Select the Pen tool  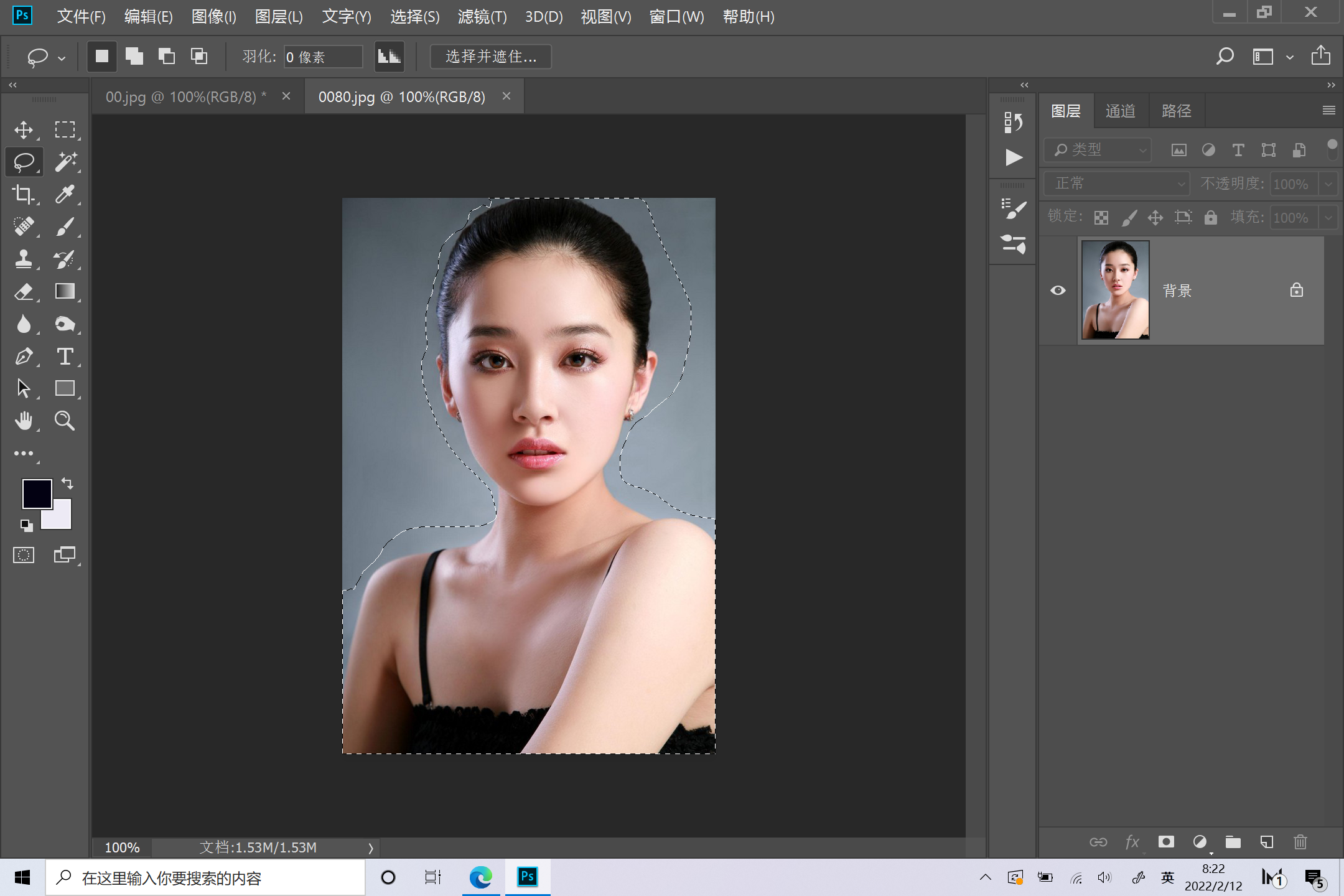point(24,356)
